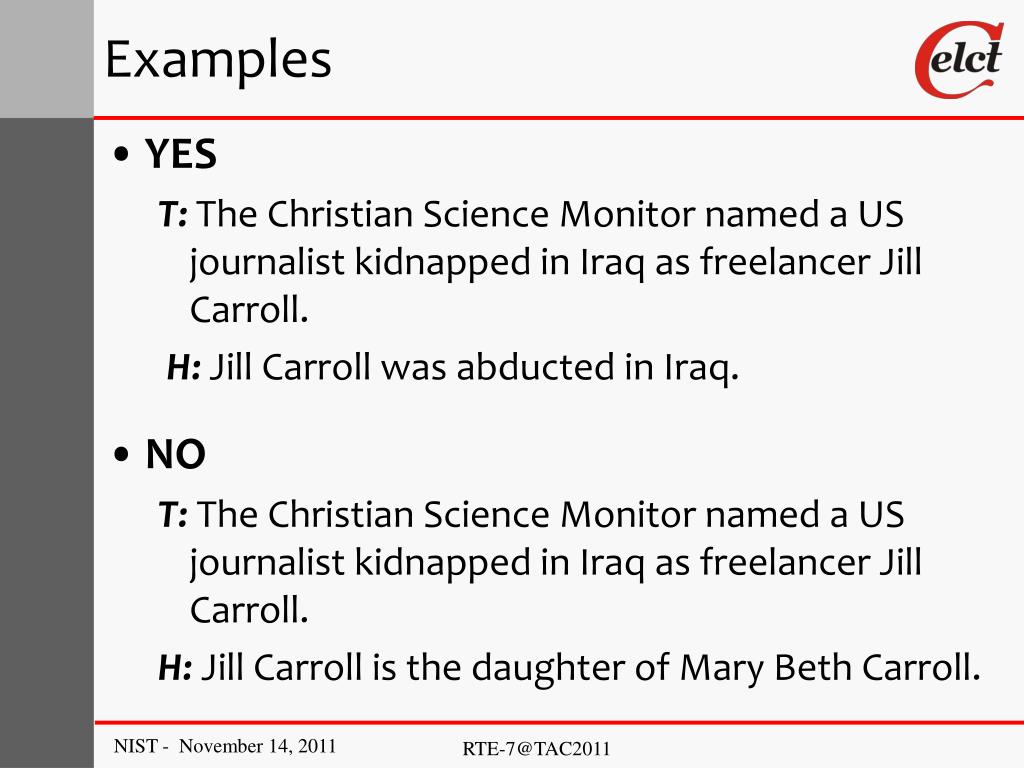Click the "H:" label before "Jill Carroll is the daughter"
1024x768 pixels.
pyautogui.click(x=175, y=668)
